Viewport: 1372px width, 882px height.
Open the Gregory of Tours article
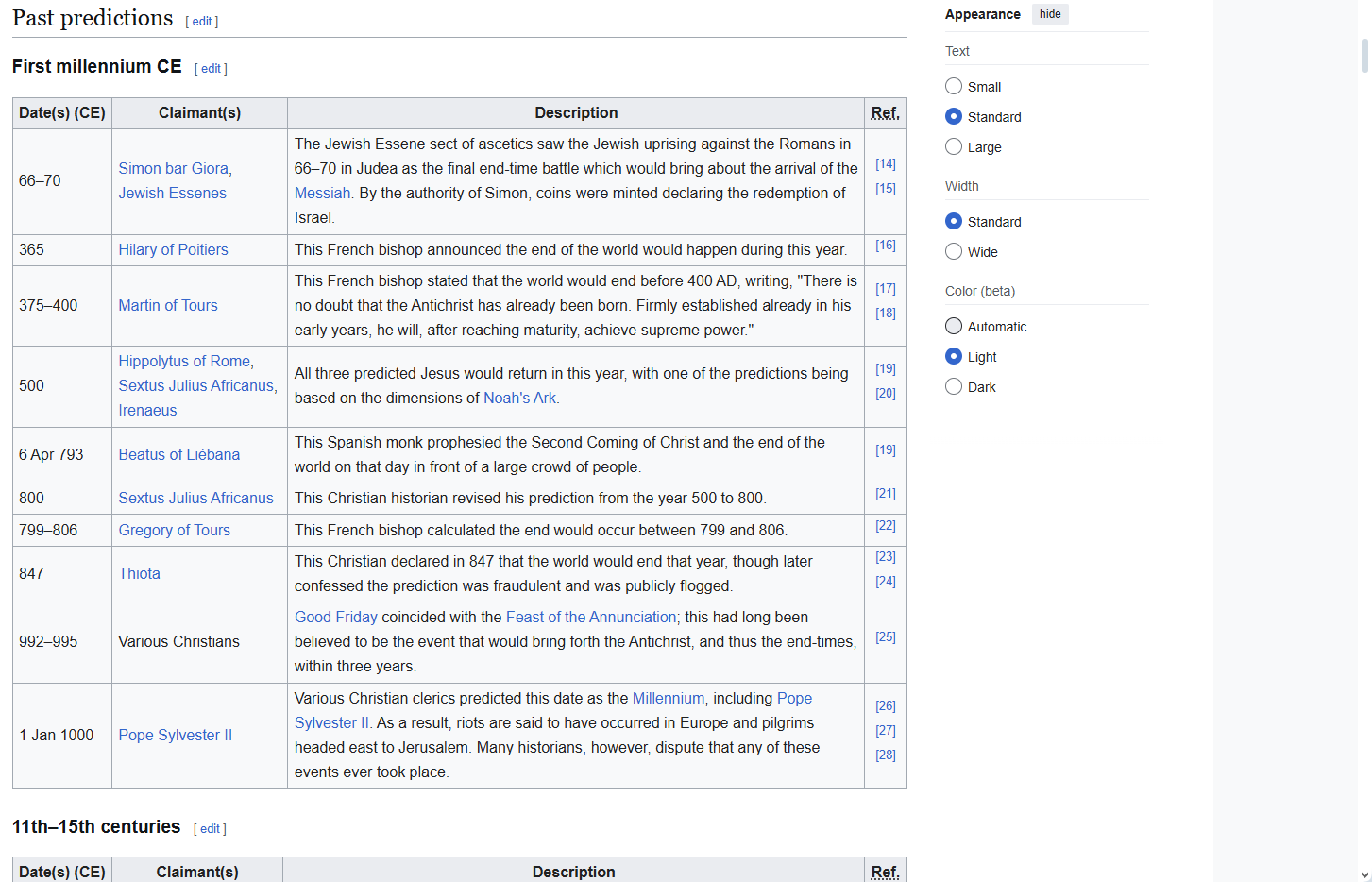coord(175,530)
